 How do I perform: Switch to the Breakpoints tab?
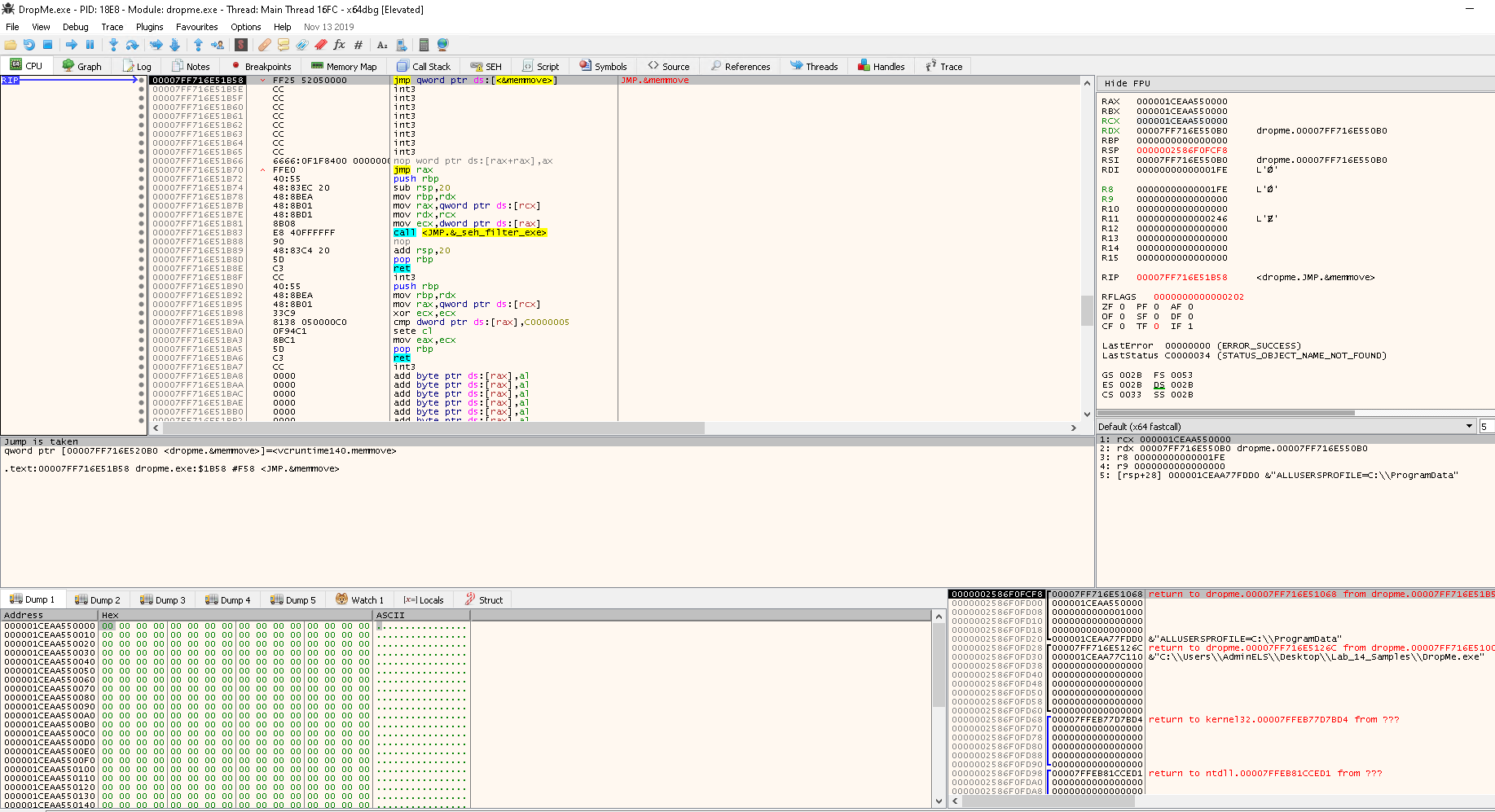pos(261,67)
